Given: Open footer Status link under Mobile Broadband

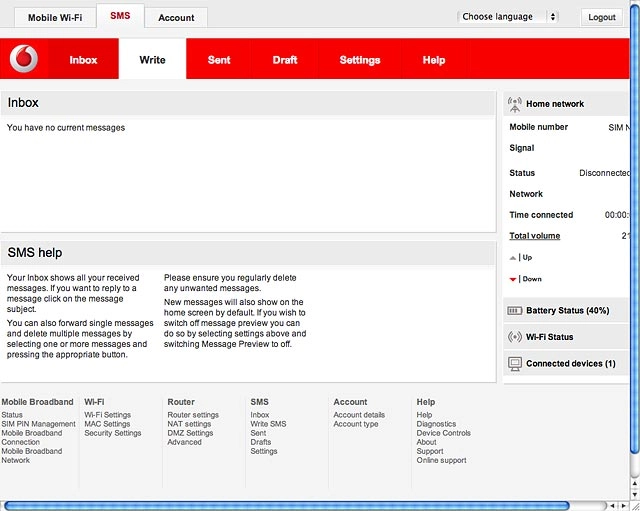Looking at the screenshot, I should (12, 415).
